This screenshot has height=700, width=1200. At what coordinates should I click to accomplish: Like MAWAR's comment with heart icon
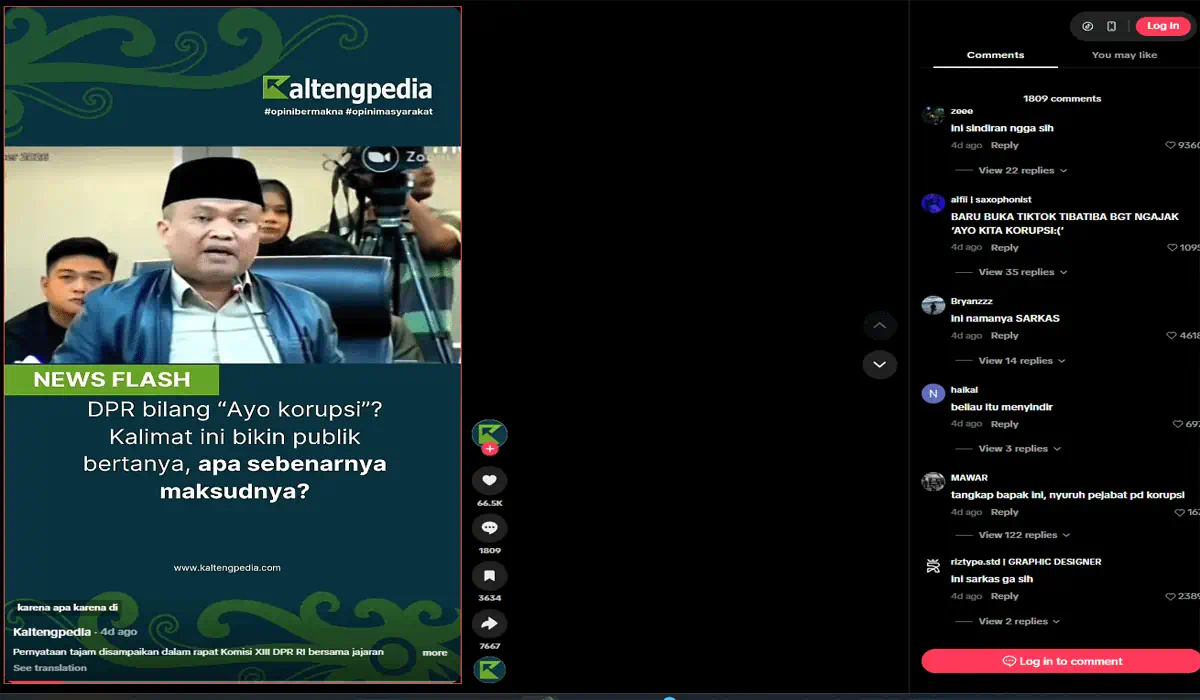[x=1180, y=512]
